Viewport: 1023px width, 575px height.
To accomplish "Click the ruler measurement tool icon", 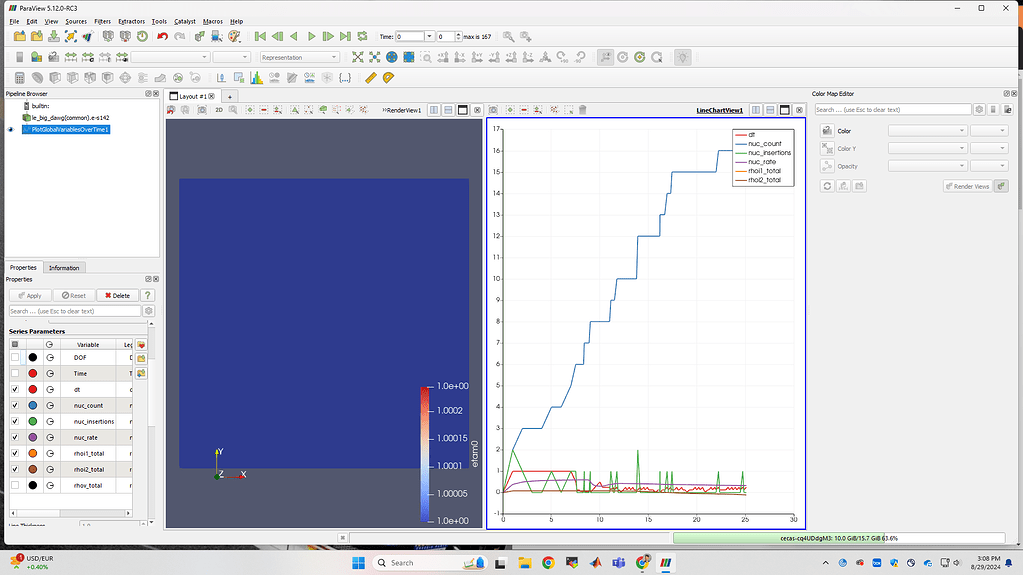I will coord(370,77).
